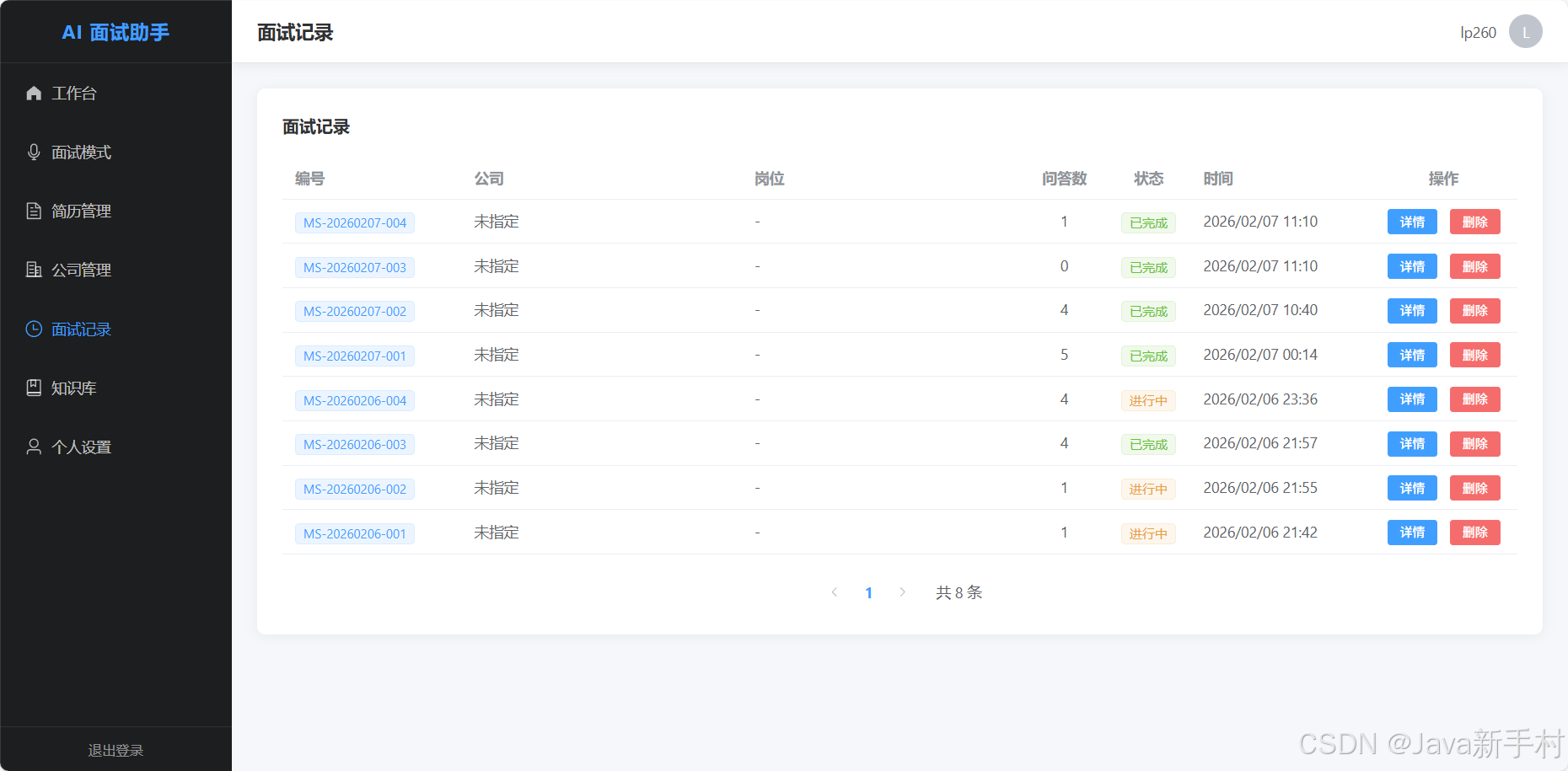Click the 岗位 column header

770,178
